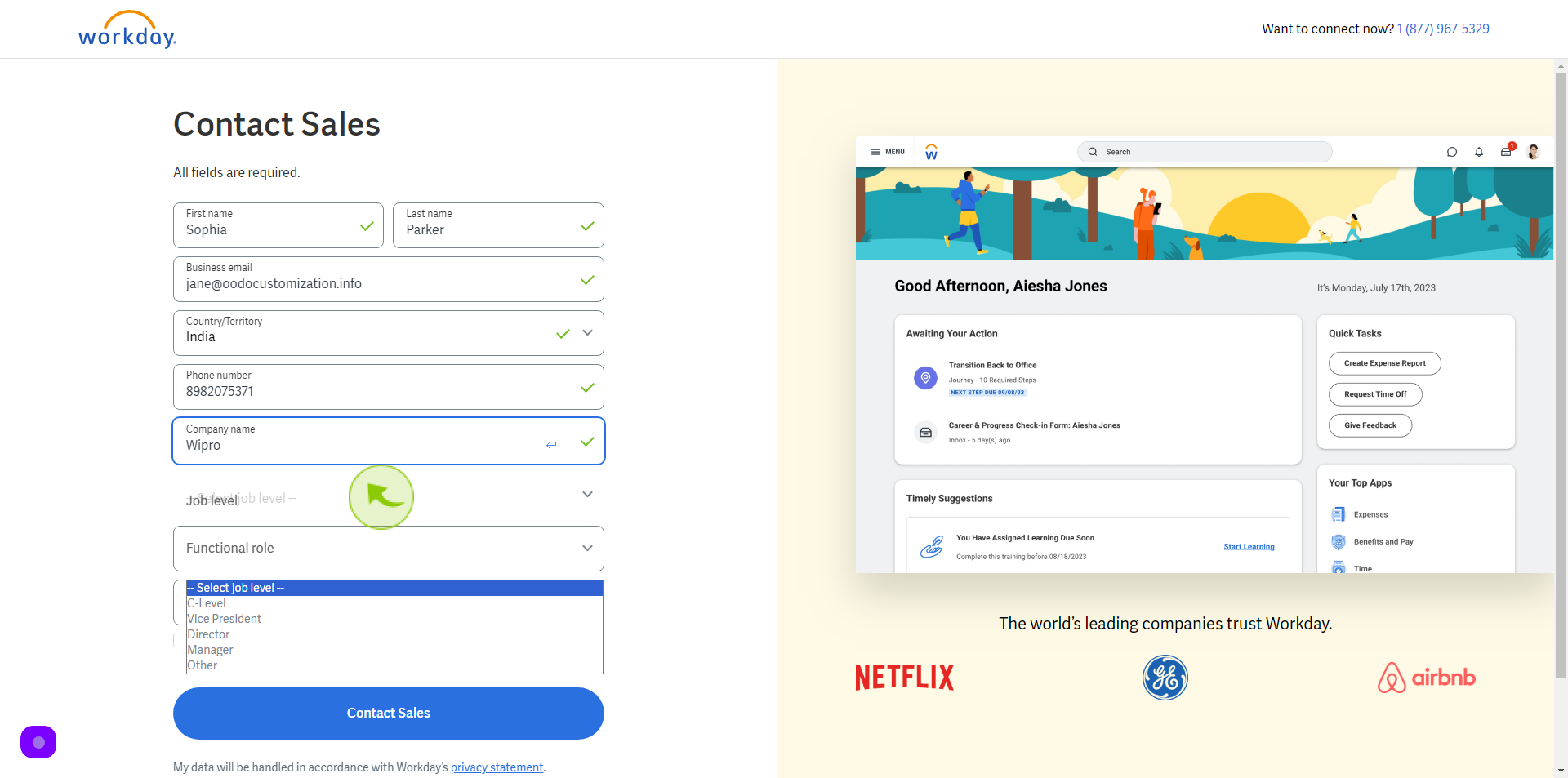Image resolution: width=1568 pixels, height=778 pixels.
Task: Click the Airbnb logo
Action: pyautogui.click(x=1427, y=678)
